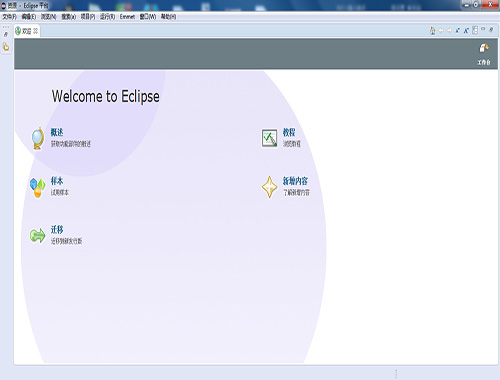Open the 帮助(H) menu
The height and width of the screenshot is (380, 500).
[168, 17]
